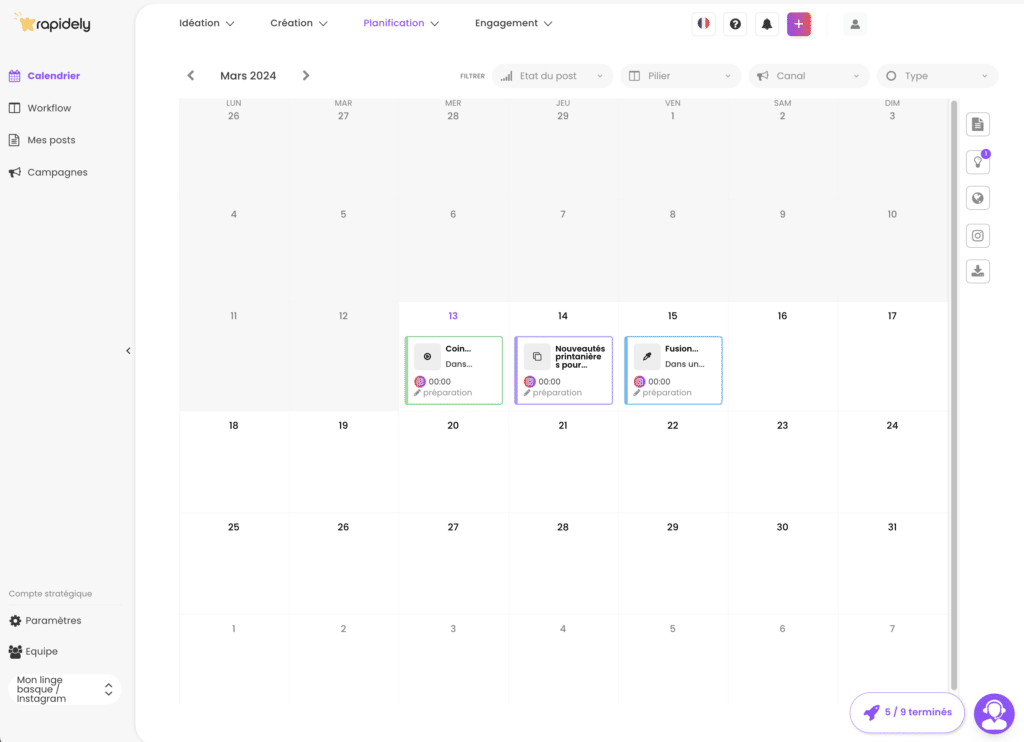Click the lightbulb ideas icon in right panel
The image size is (1024, 742).
(x=977, y=162)
